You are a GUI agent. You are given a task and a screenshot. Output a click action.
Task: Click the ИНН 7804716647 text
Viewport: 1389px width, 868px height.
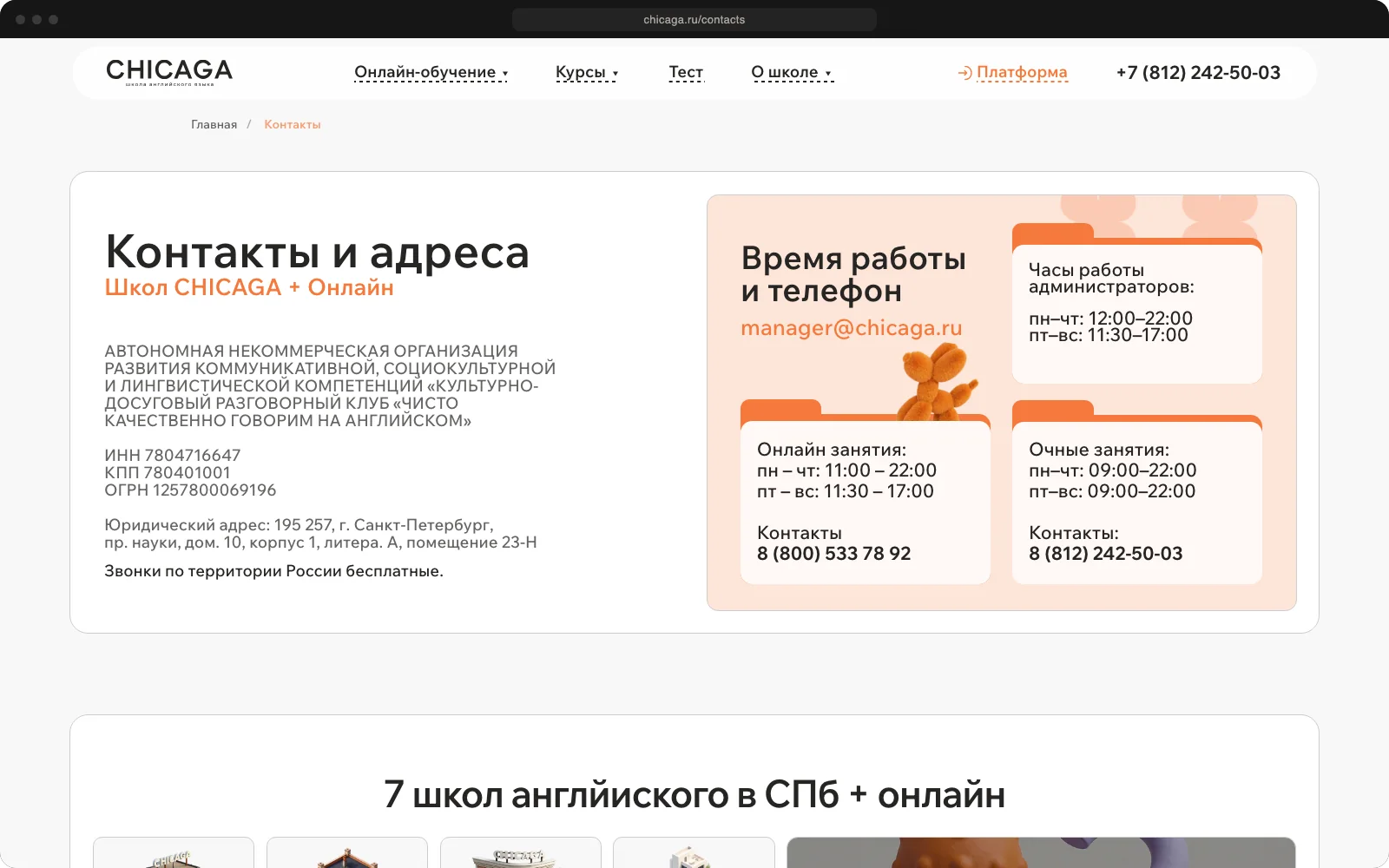click(173, 456)
